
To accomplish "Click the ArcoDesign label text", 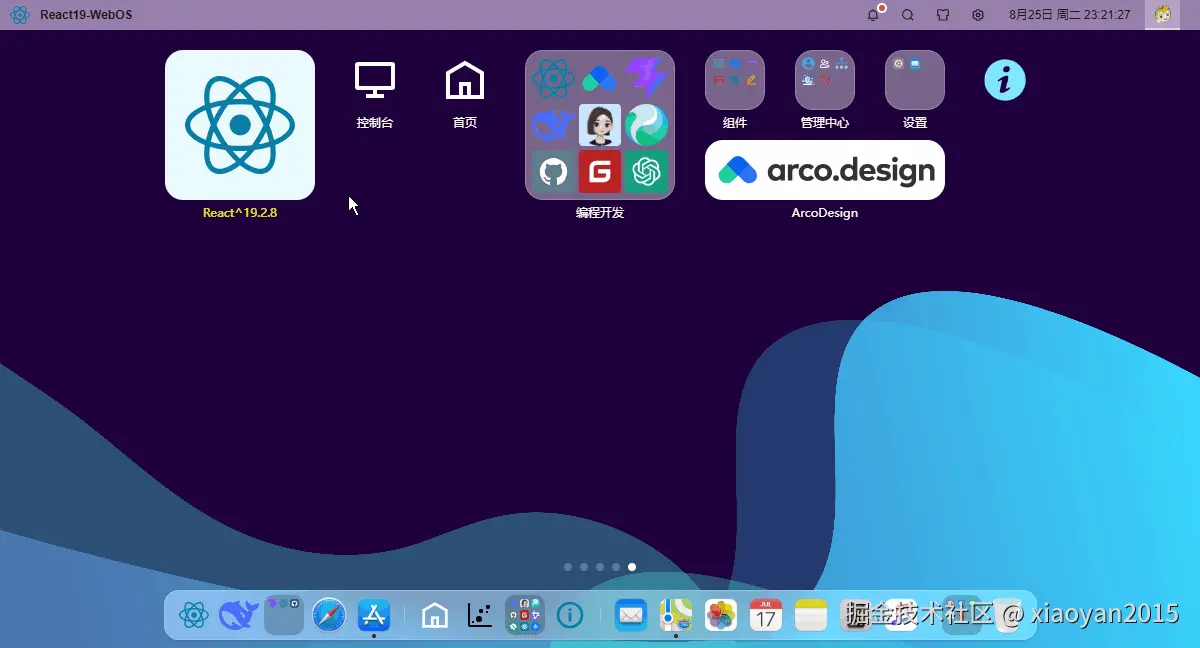I will (825, 213).
